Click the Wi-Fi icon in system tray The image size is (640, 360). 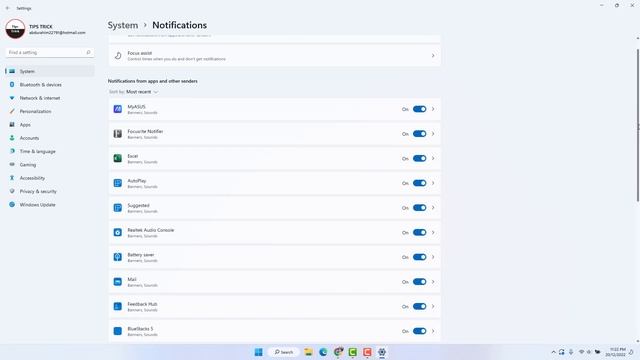point(581,352)
